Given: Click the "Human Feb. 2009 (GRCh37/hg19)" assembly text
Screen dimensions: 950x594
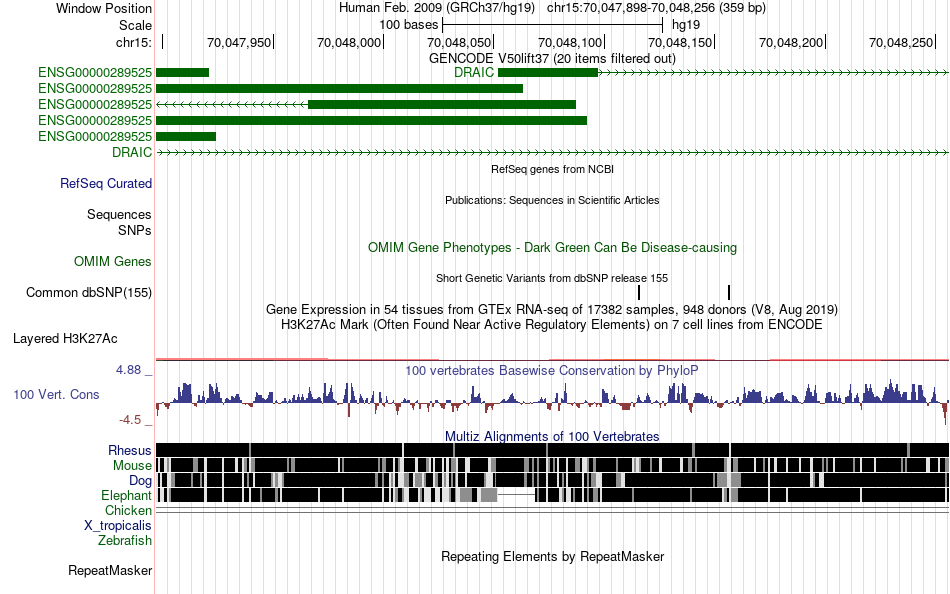Looking at the screenshot, I should point(437,8).
